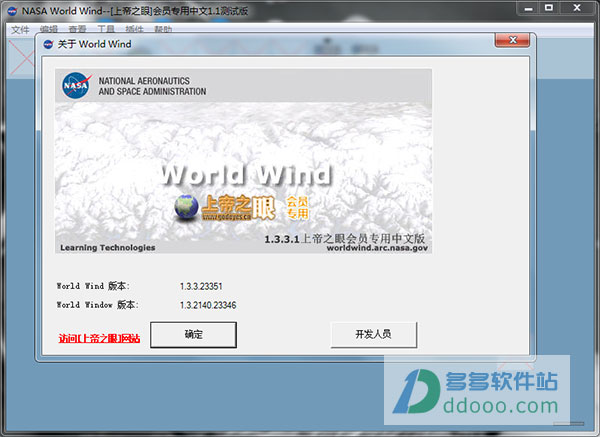600x437 pixels.
Task: Select the version text 1.3.2140.23346
Action: 208,305
